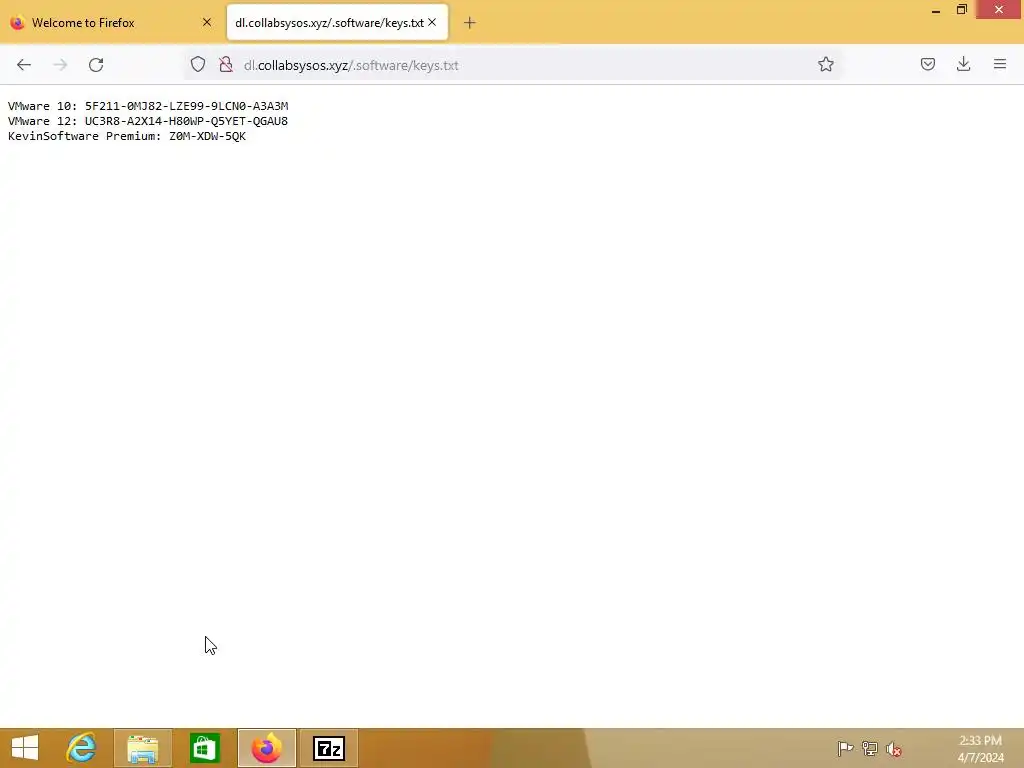The image size is (1024, 768).
Task: Open File Explorer from the taskbar
Action: click(143, 748)
